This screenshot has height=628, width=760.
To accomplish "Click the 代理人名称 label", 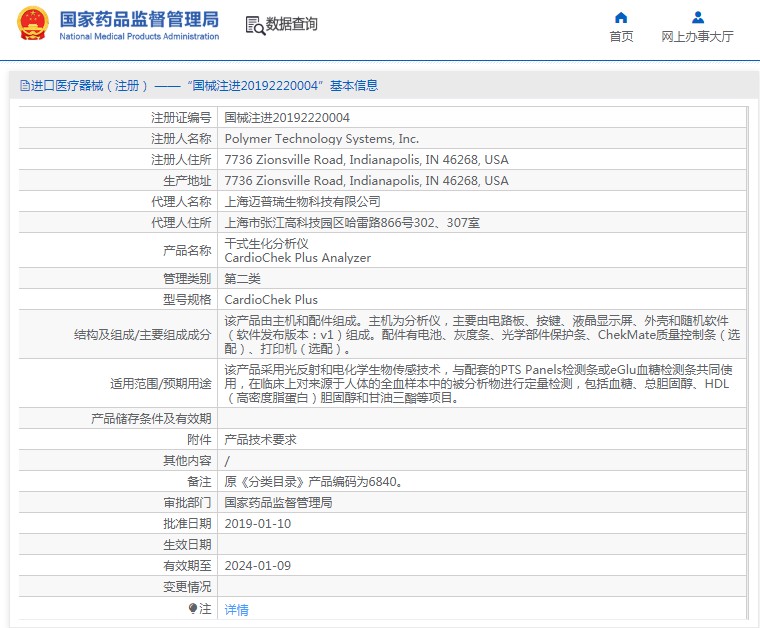I will (181, 202).
